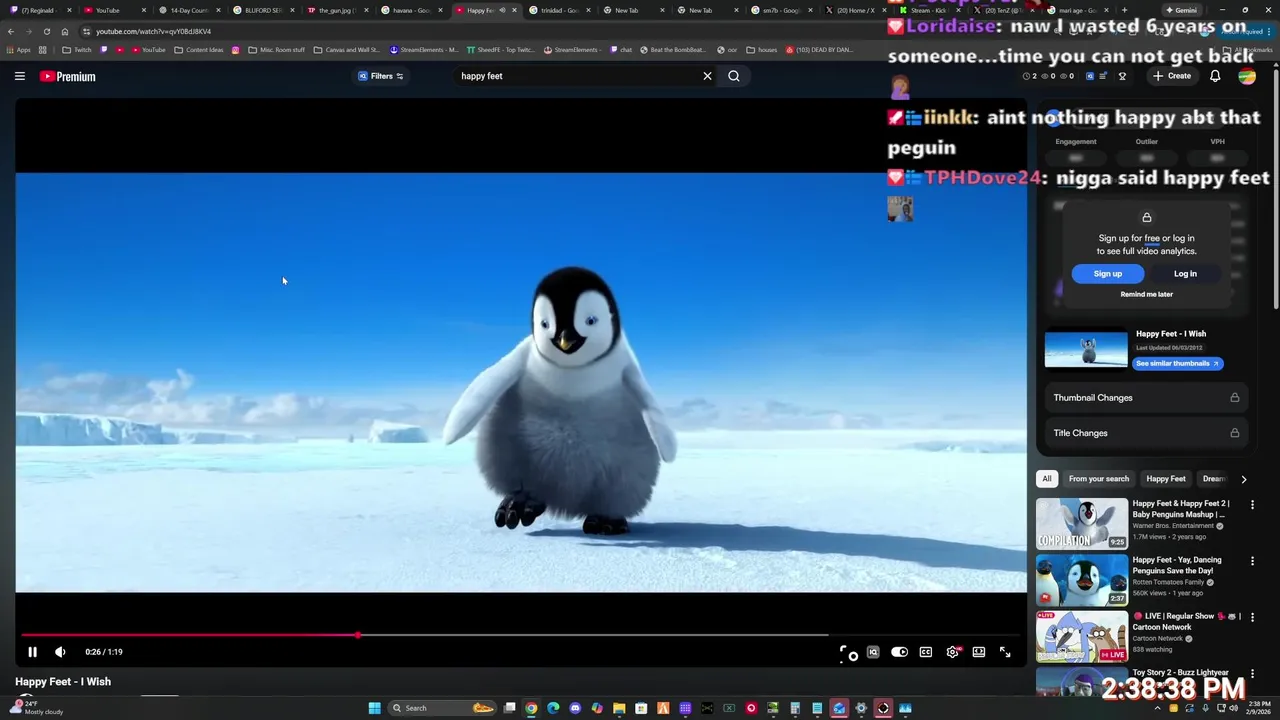Image resolution: width=1280 pixels, height=720 pixels.
Task: Pause the video
Action: [x=32, y=652]
